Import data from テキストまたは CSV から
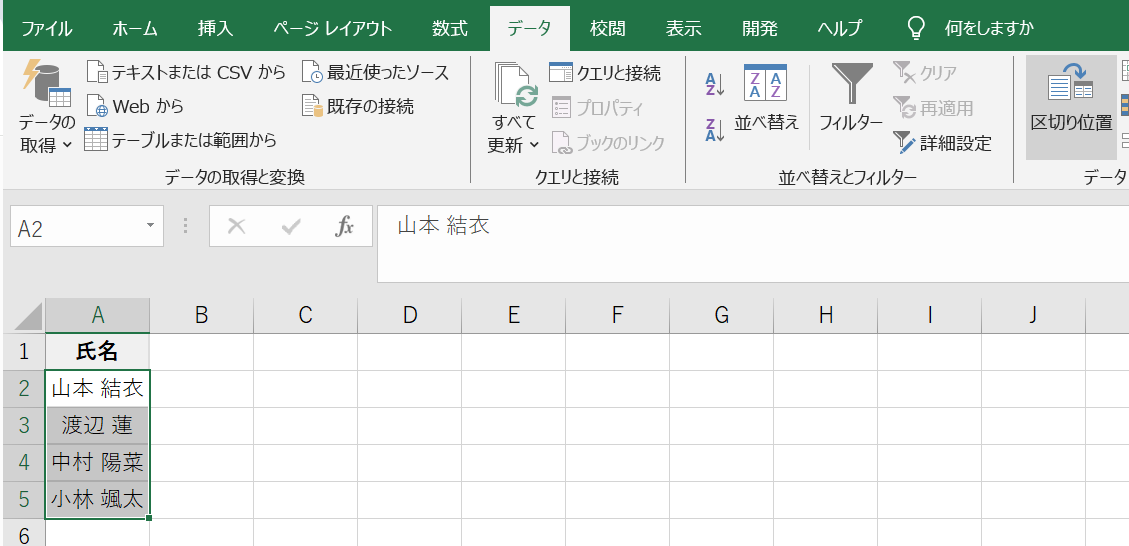The height and width of the screenshot is (546, 1129). pos(185,72)
